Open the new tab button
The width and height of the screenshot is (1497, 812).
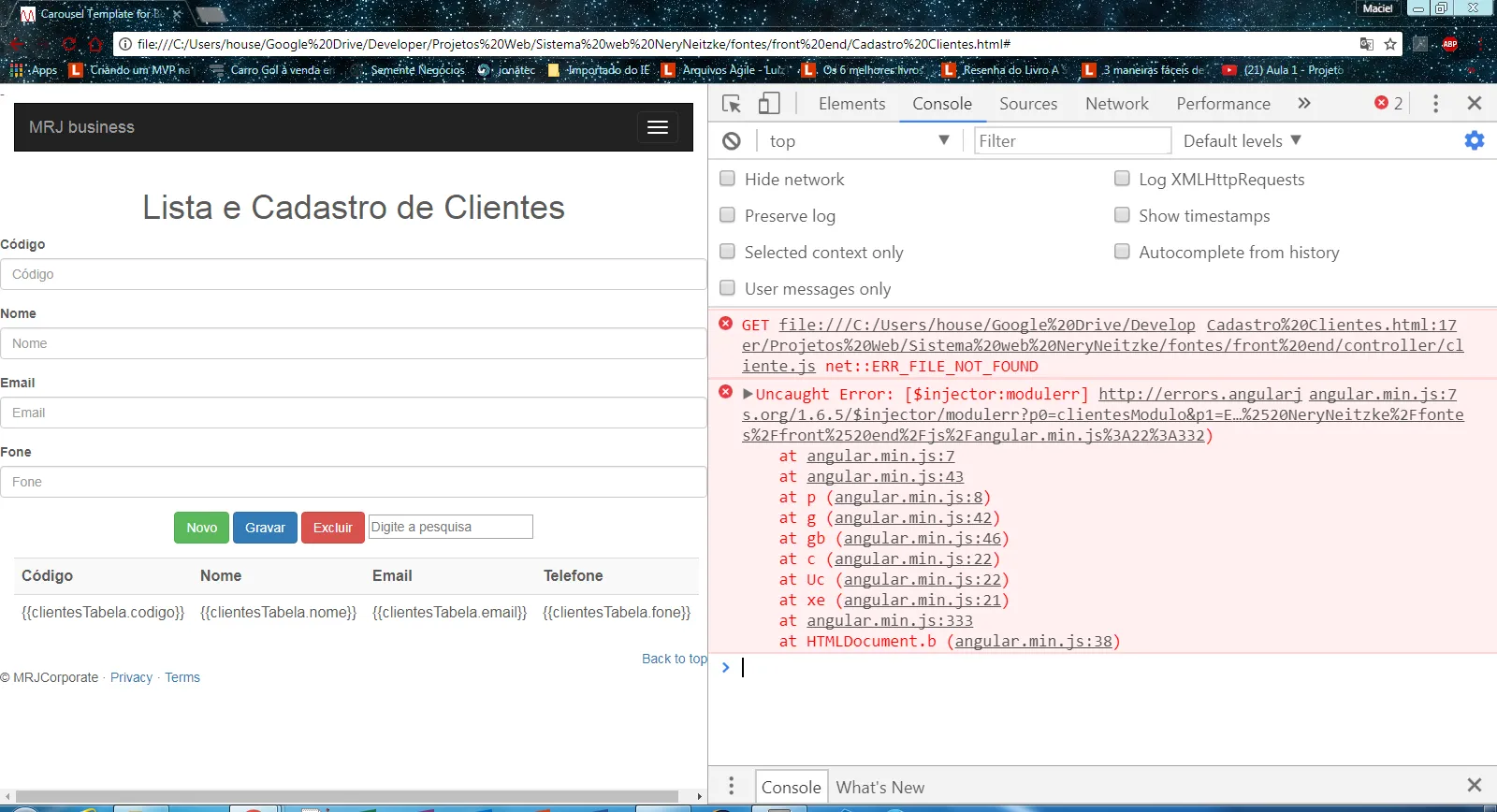[211, 14]
